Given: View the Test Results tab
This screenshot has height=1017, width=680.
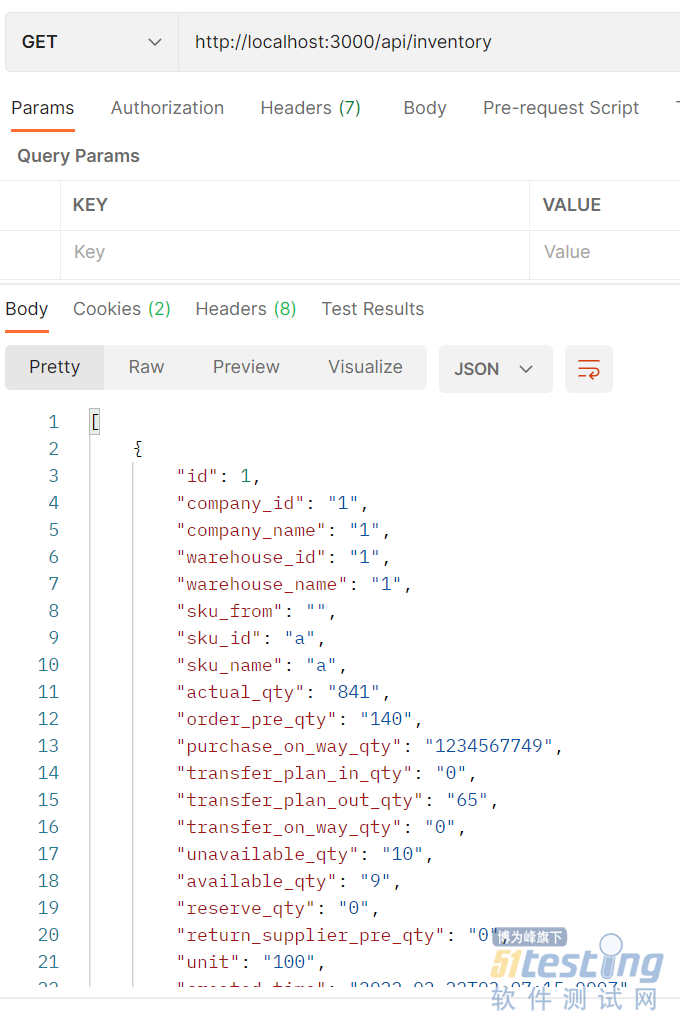Looking at the screenshot, I should pos(373,309).
